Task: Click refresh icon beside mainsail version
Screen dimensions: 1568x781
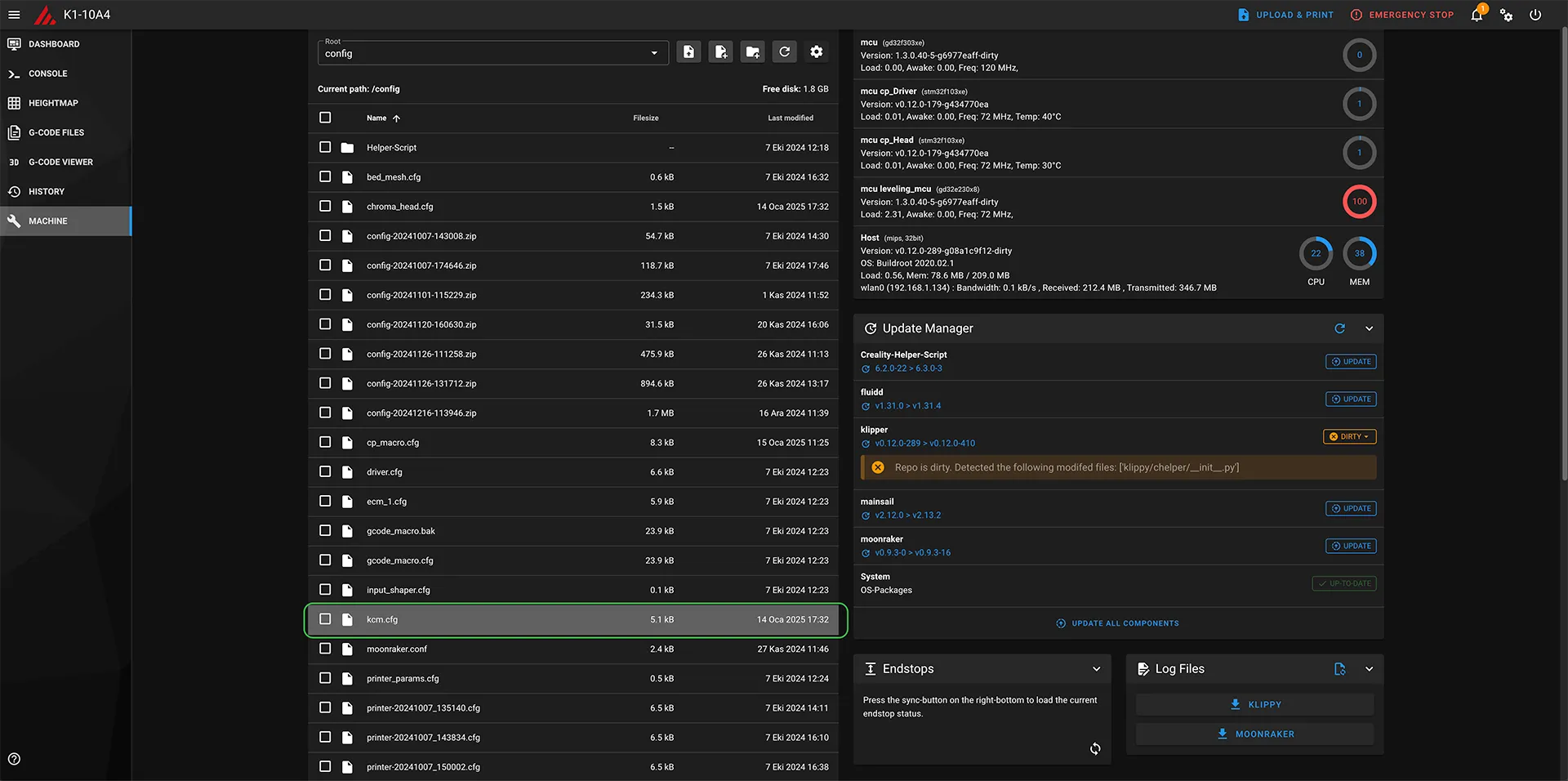Action: tap(866, 515)
